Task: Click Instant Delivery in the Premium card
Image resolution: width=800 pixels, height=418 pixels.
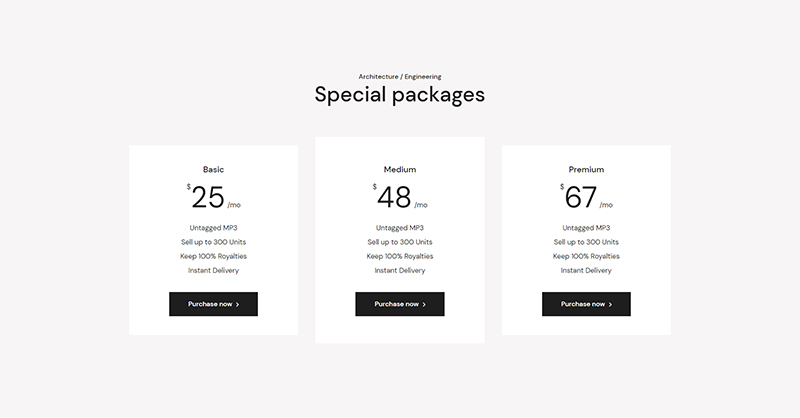Action: 586,270
